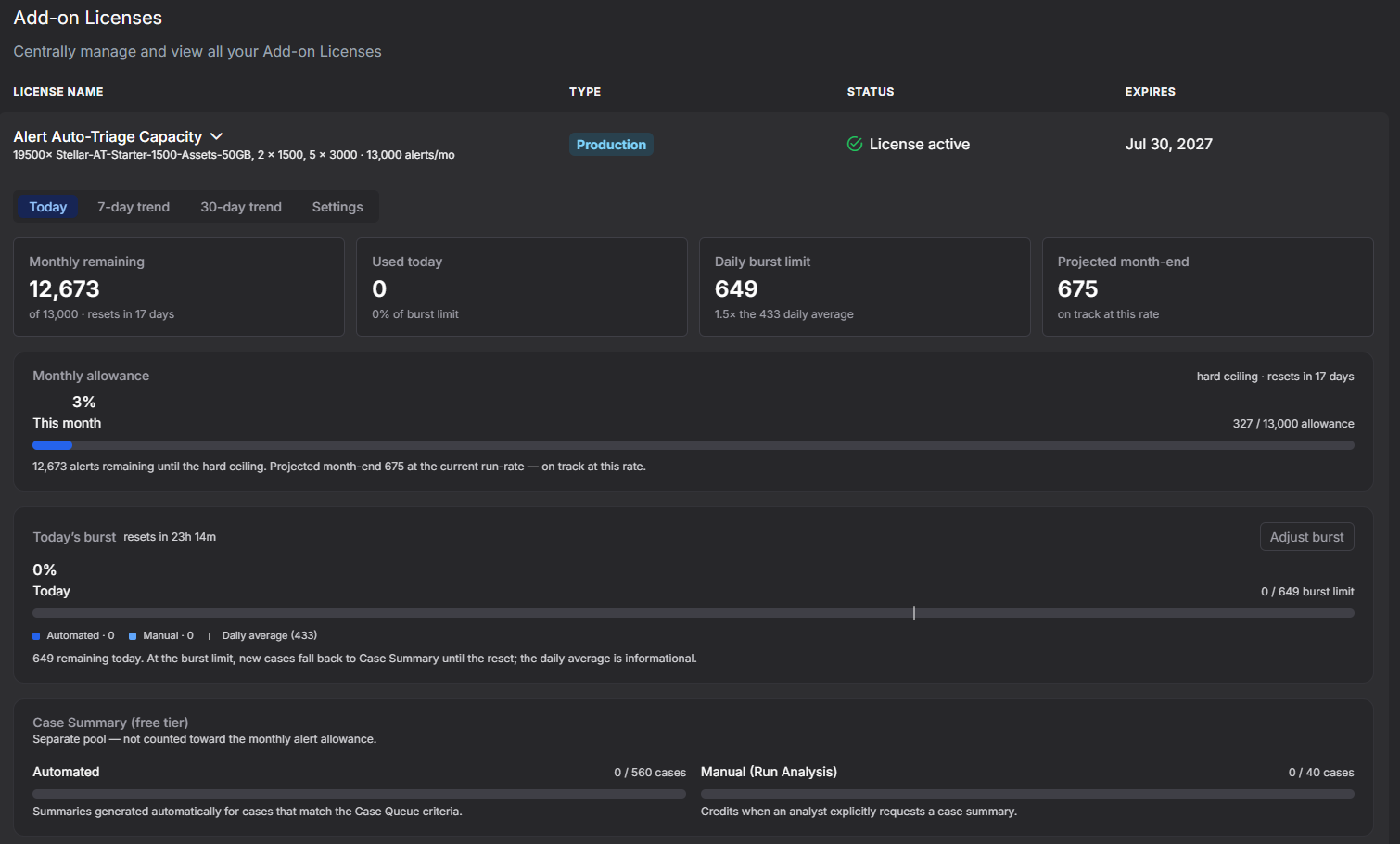Click the 'License active' status text
Viewport: 1400px width, 844px height.
(920, 144)
